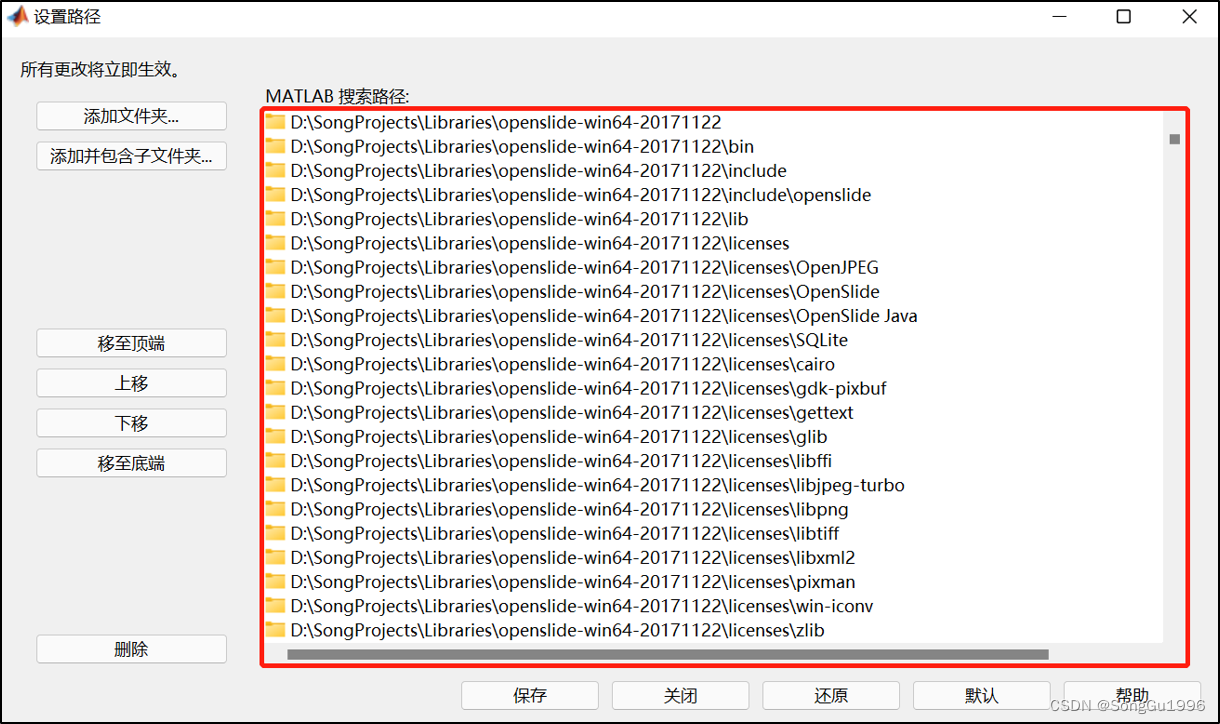Image resolution: width=1220 pixels, height=724 pixels.
Task: Click the 帮助 button
Action: (x=1132, y=695)
